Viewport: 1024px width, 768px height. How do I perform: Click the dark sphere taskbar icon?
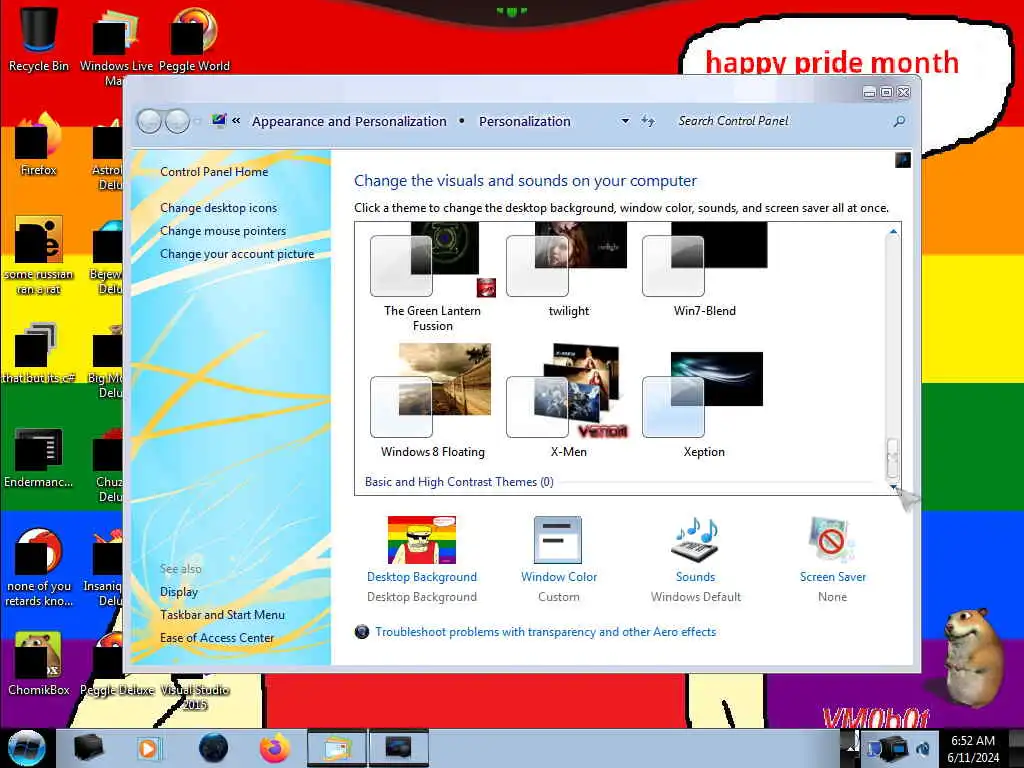point(213,748)
